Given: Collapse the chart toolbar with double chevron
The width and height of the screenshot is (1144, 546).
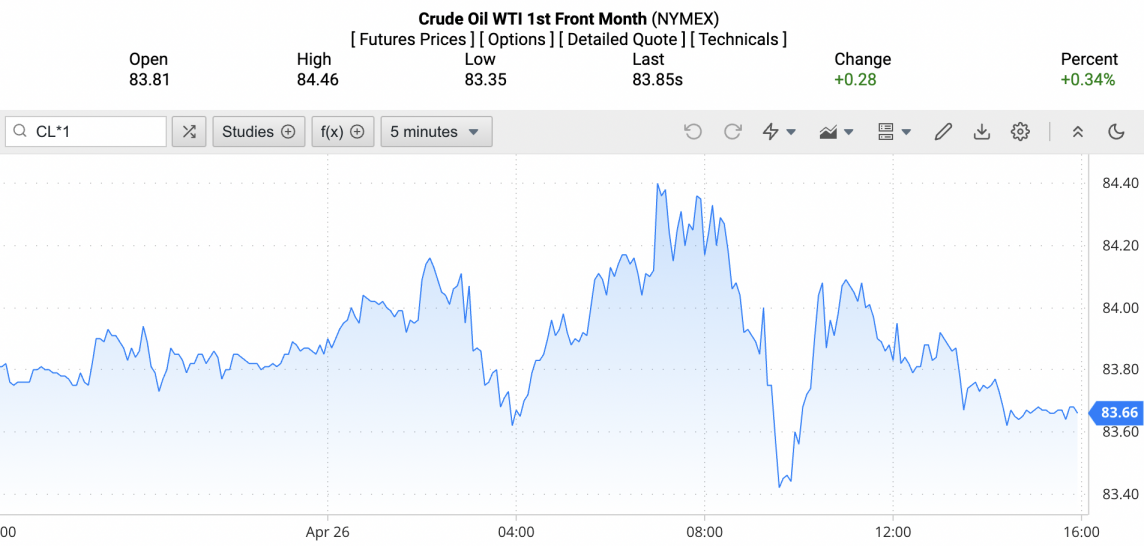Looking at the screenshot, I should pos(1078,132).
